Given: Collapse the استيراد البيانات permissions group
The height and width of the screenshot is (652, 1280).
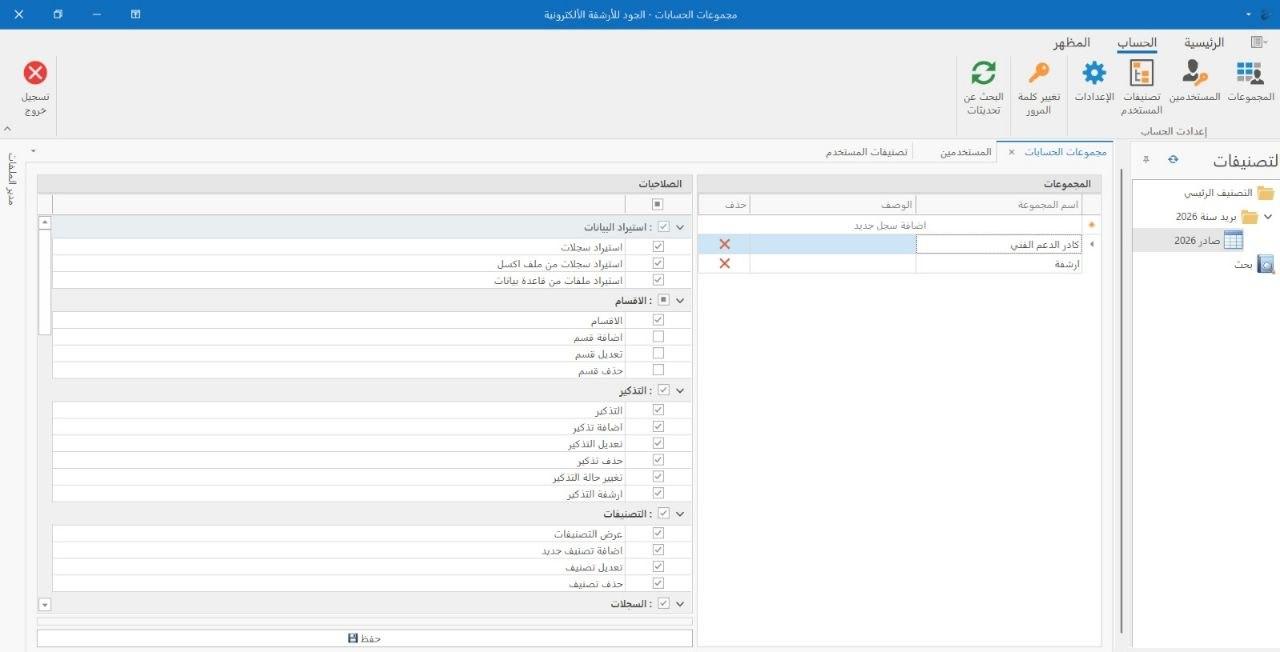Looking at the screenshot, I should point(680,227).
